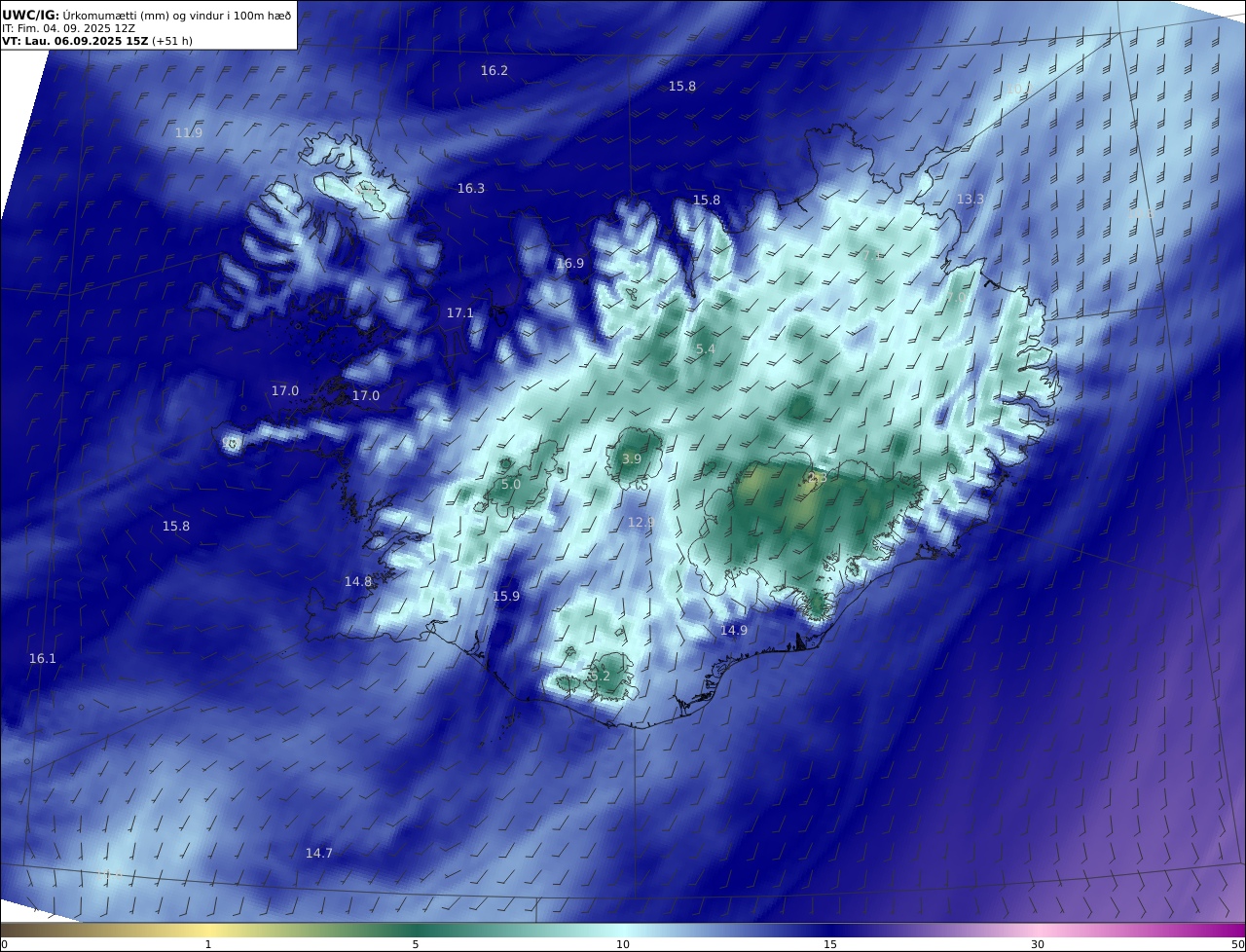
Task: Select the 16.1 value over the ocean
Action: click(x=43, y=659)
